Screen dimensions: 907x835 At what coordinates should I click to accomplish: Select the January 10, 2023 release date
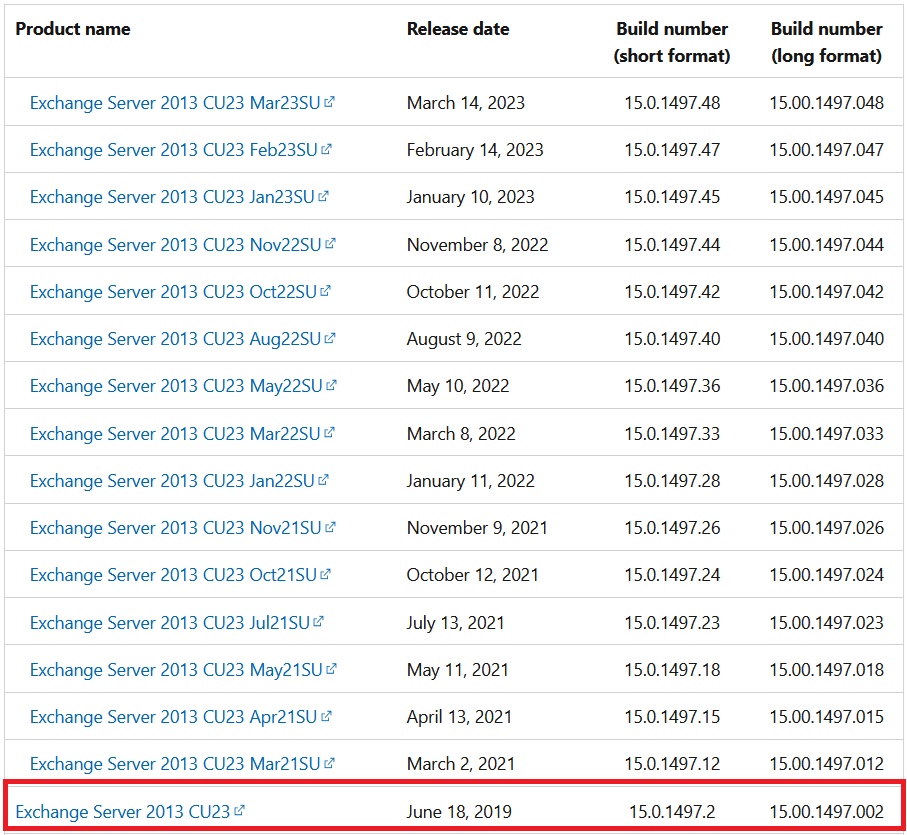470,197
